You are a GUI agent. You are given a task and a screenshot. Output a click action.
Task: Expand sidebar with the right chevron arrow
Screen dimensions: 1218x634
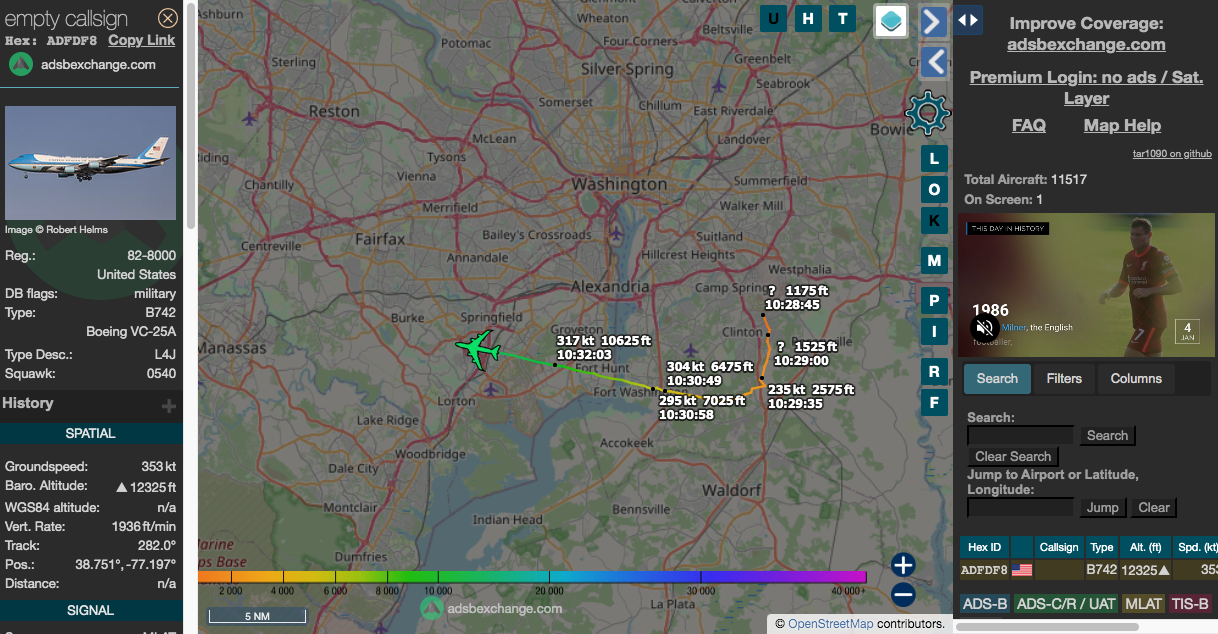click(933, 21)
